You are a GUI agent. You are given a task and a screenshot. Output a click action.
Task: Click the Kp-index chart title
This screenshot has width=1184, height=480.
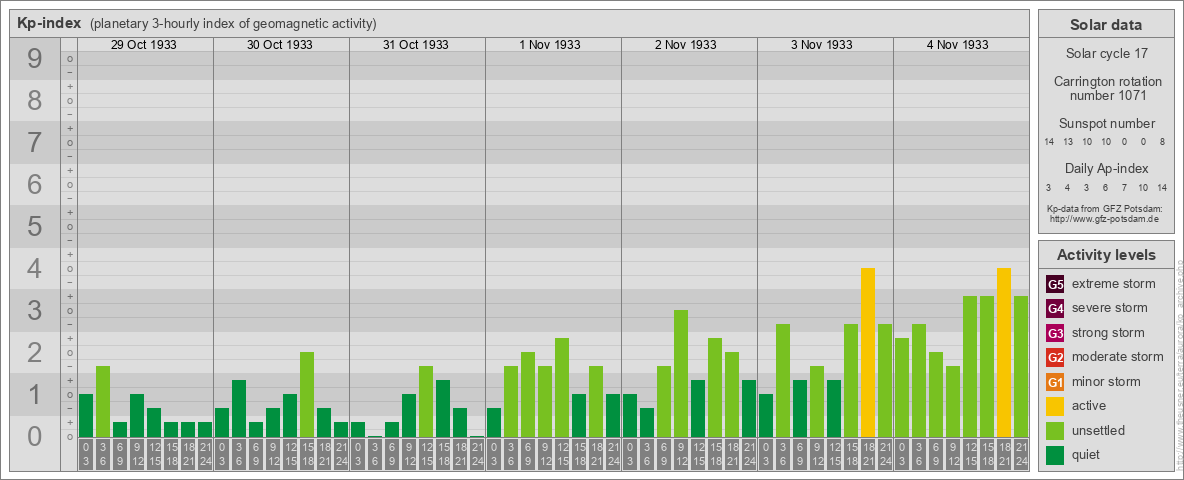coord(49,23)
